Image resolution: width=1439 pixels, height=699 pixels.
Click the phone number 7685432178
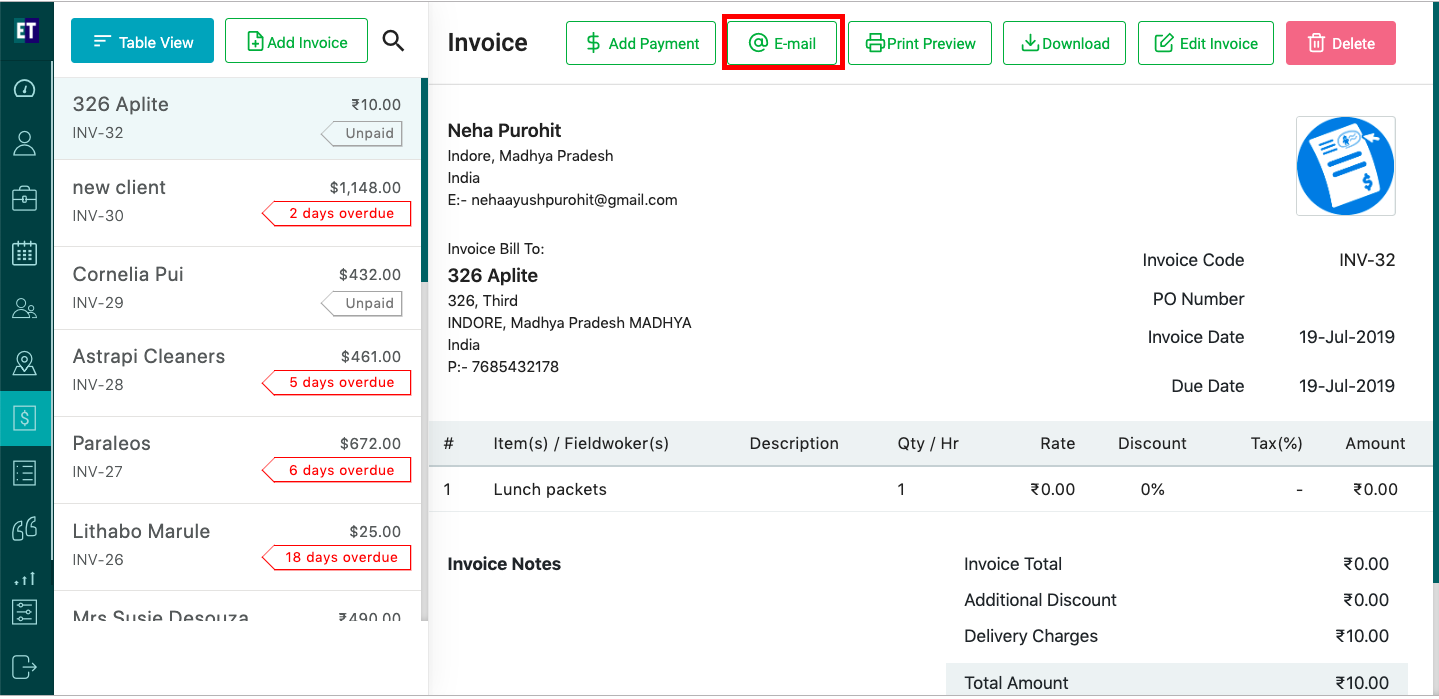click(515, 367)
